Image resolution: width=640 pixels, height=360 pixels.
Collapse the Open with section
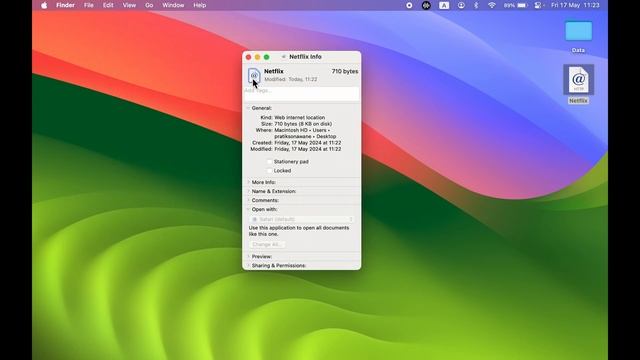point(248,209)
